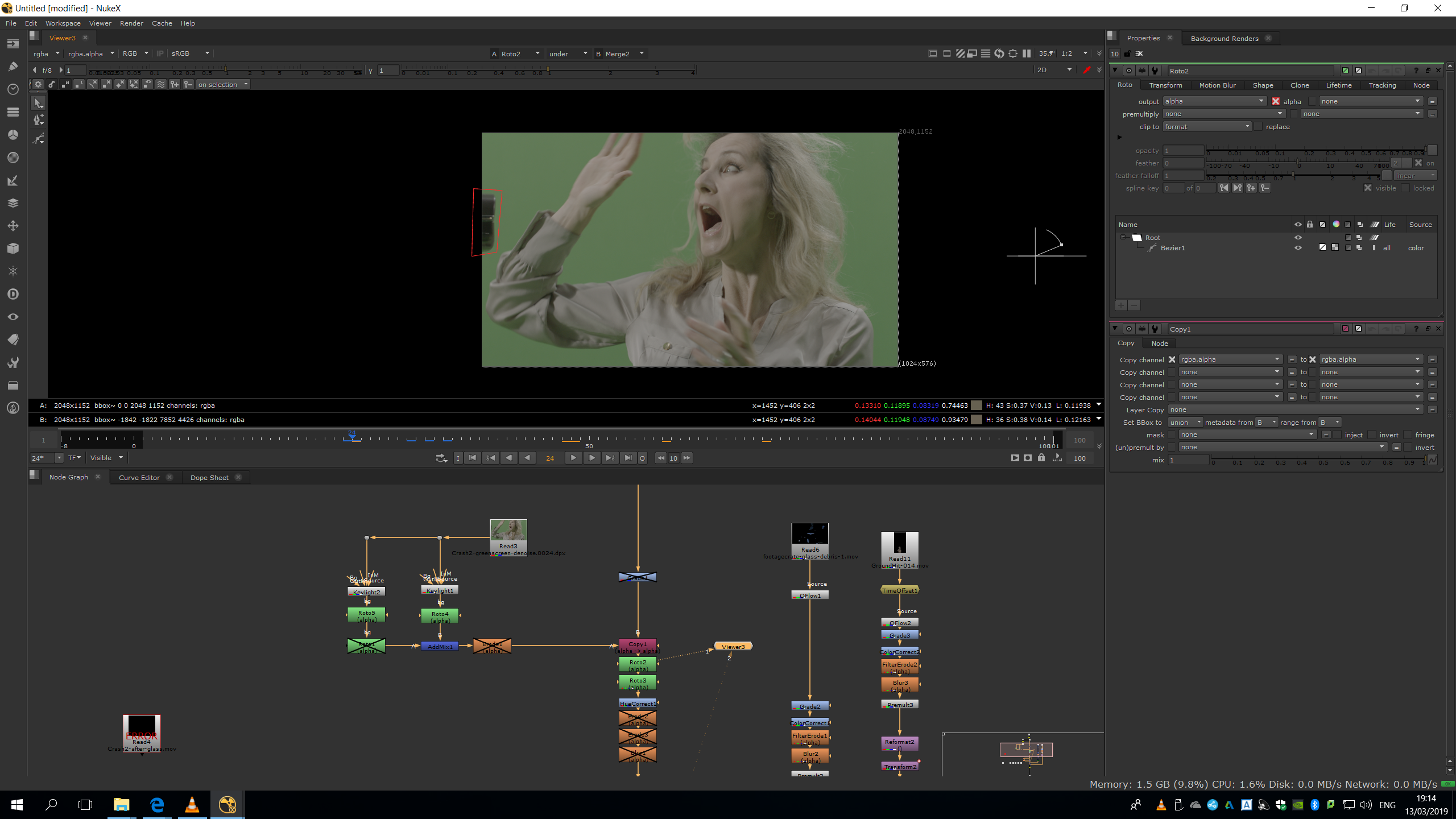Toggle Bezier1 visibility eye icon
This screenshot has height=819, width=1456.
[x=1298, y=248]
